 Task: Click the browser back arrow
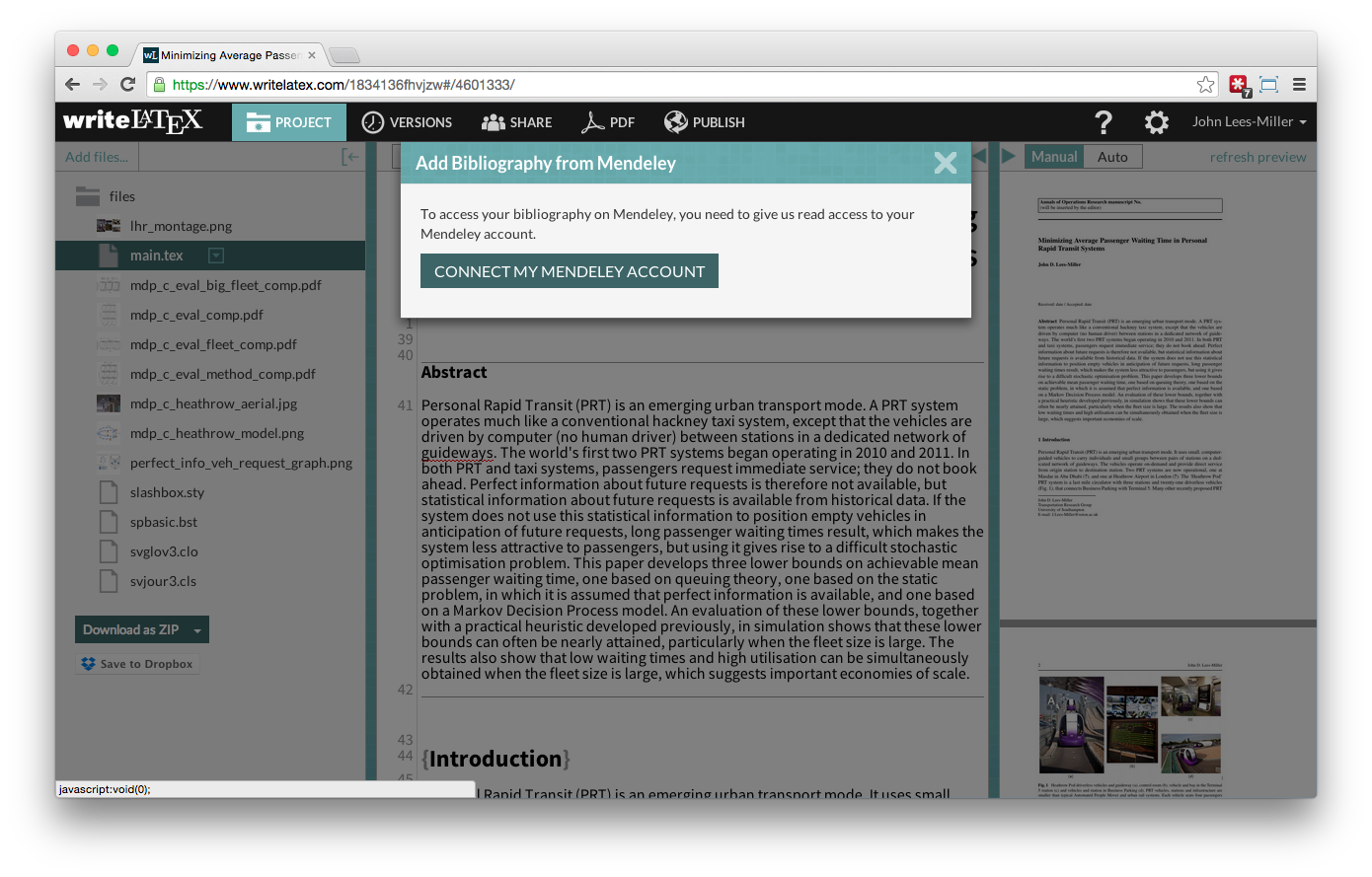[72, 85]
